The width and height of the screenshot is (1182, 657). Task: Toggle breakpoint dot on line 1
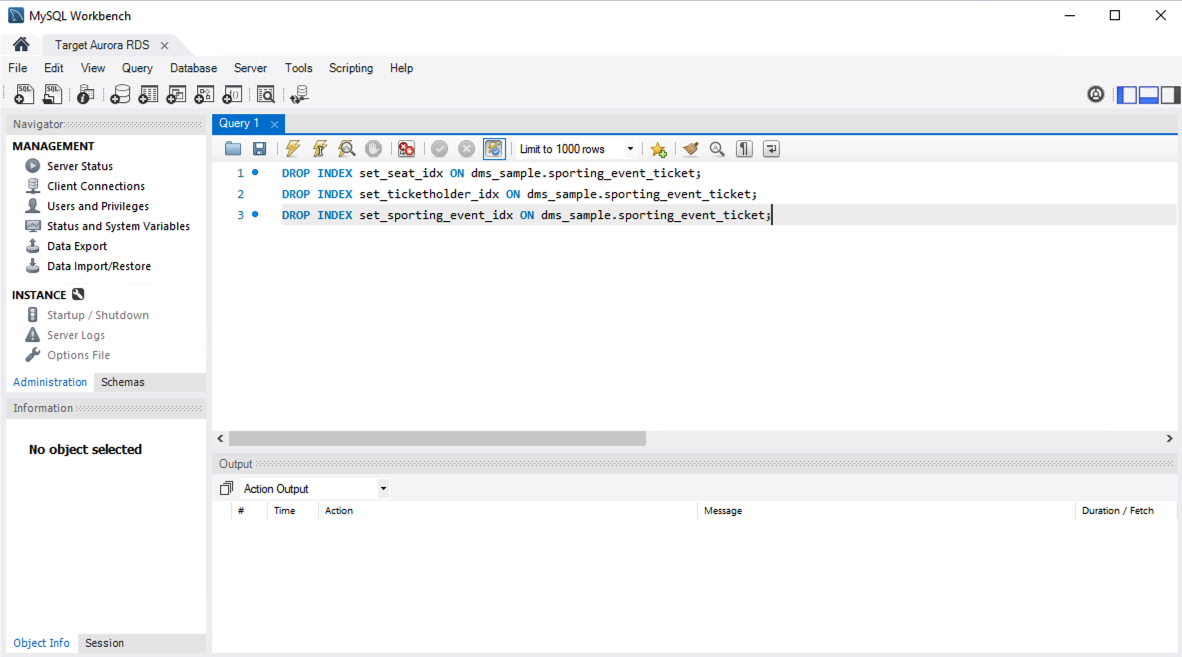coord(256,173)
